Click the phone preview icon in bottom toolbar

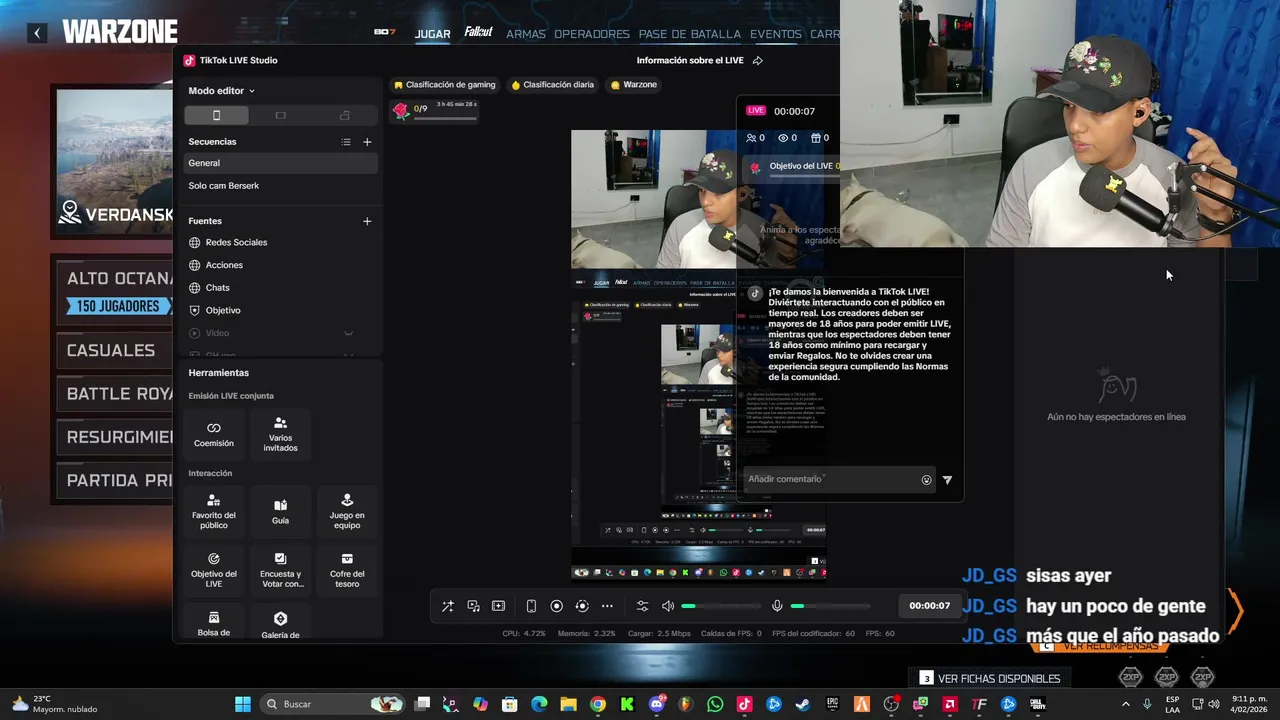click(x=531, y=606)
